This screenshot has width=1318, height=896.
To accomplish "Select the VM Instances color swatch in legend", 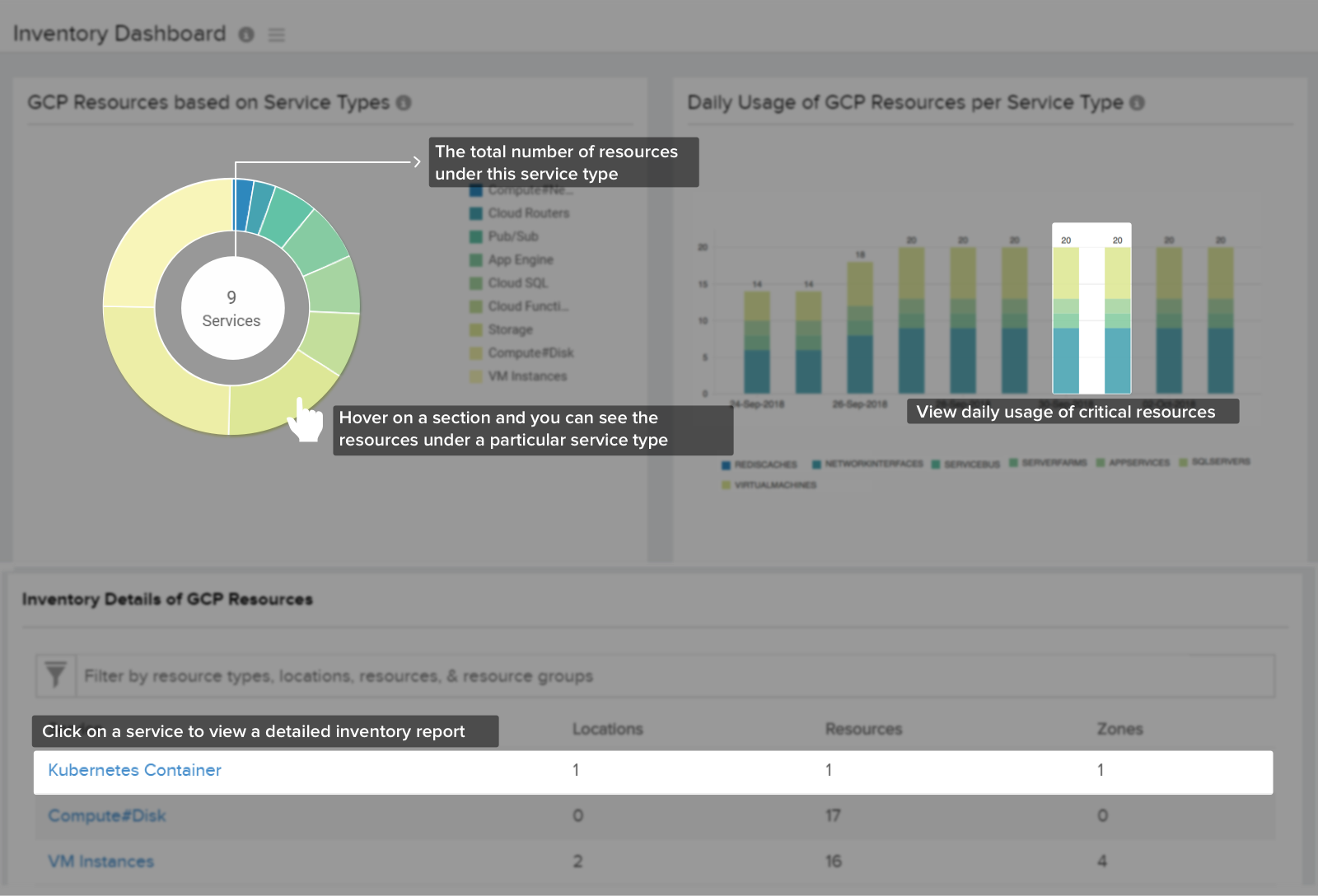I will pos(475,376).
